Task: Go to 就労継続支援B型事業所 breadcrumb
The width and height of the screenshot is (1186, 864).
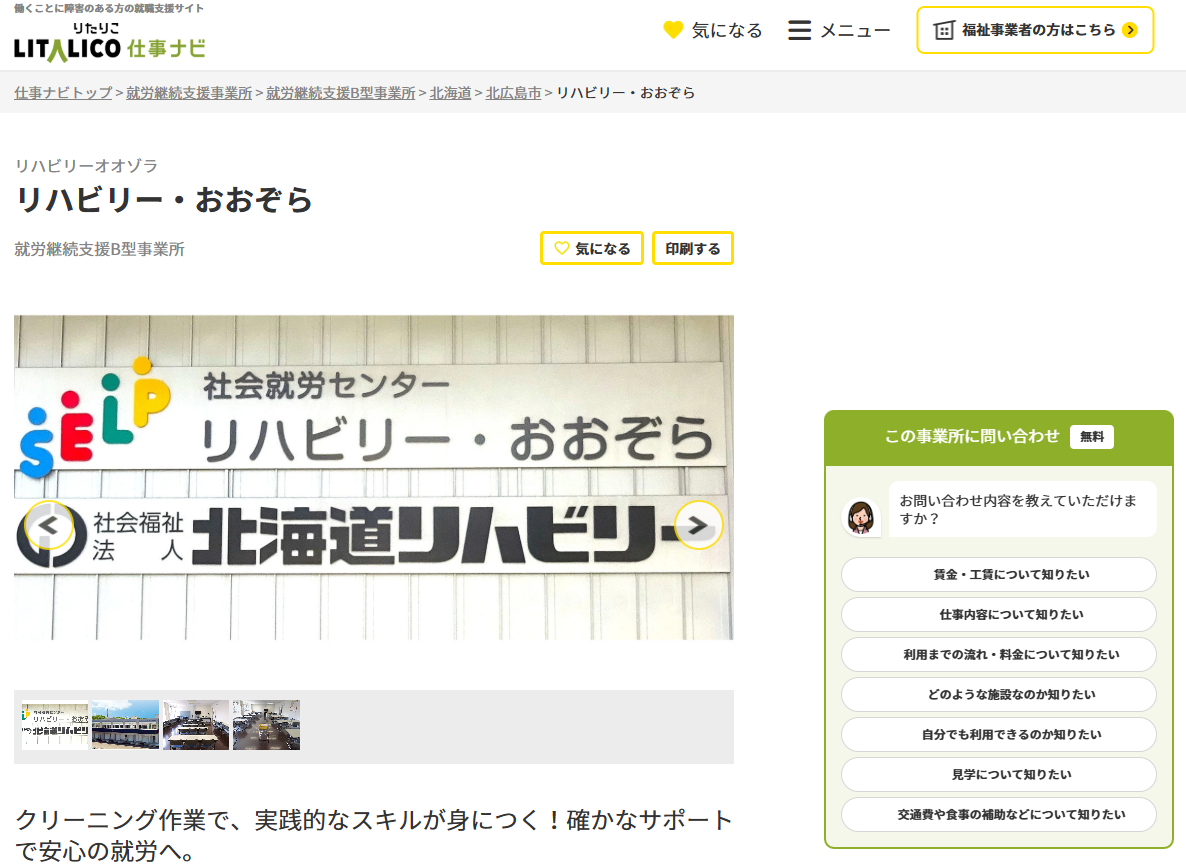Action: pyautogui.click(x=341, y=92)
